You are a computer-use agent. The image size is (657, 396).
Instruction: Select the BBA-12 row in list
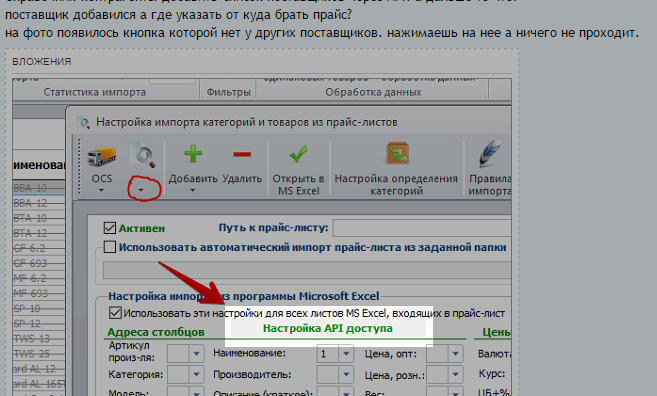(x=39, y=203)
